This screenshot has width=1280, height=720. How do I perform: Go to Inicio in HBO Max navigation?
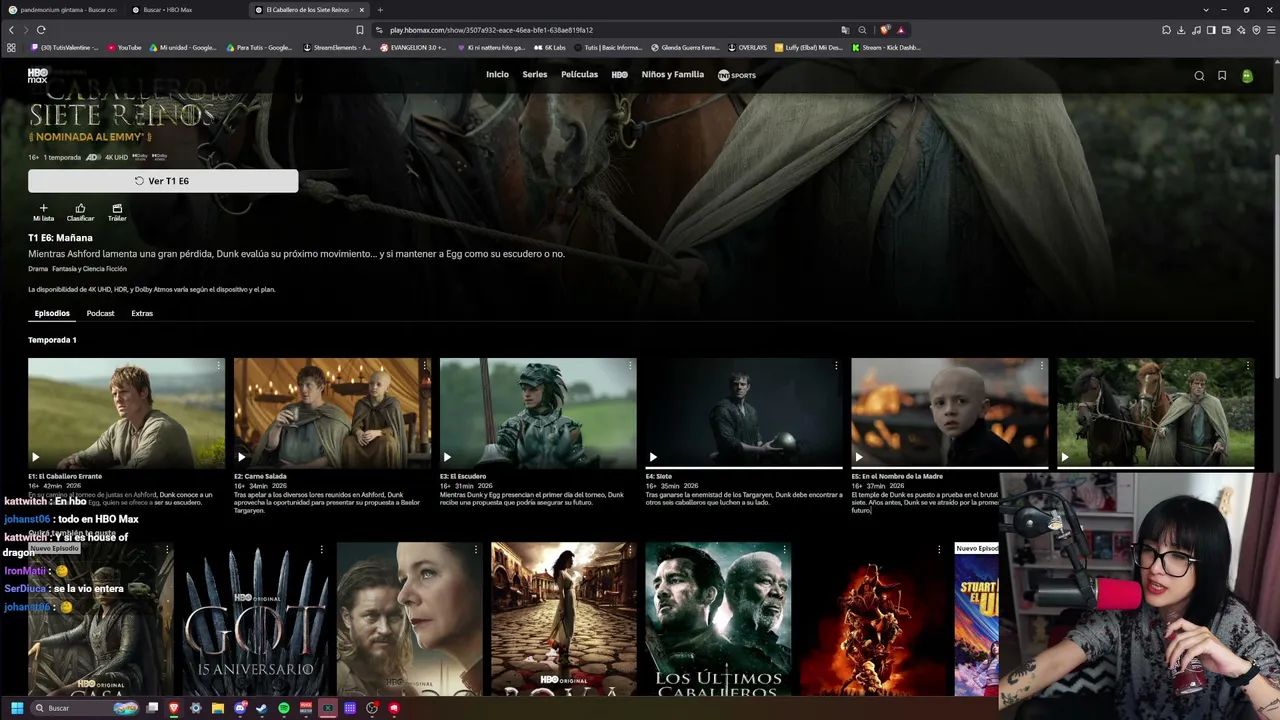pos(497,75)
